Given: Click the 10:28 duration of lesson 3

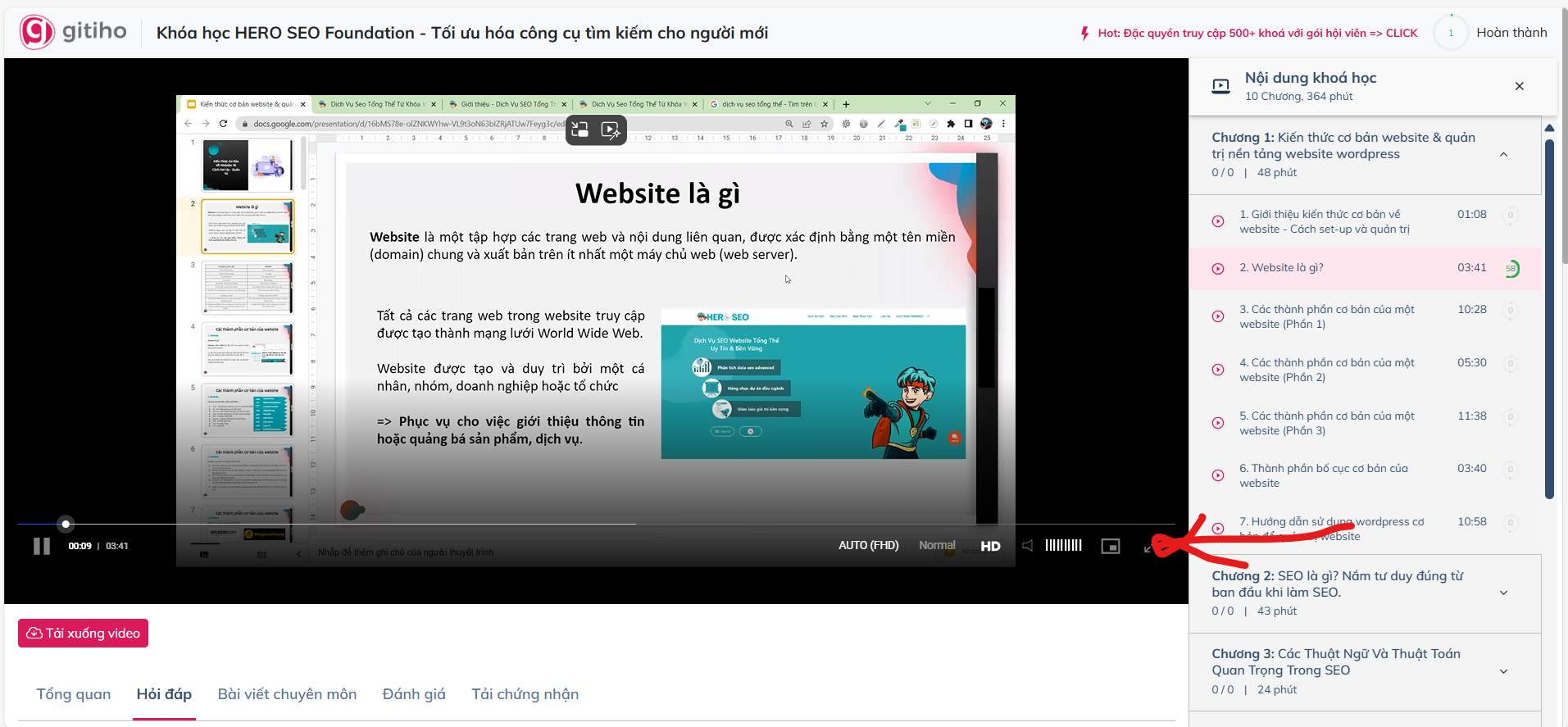Looking at the screenshot, I should point(1471,310).
